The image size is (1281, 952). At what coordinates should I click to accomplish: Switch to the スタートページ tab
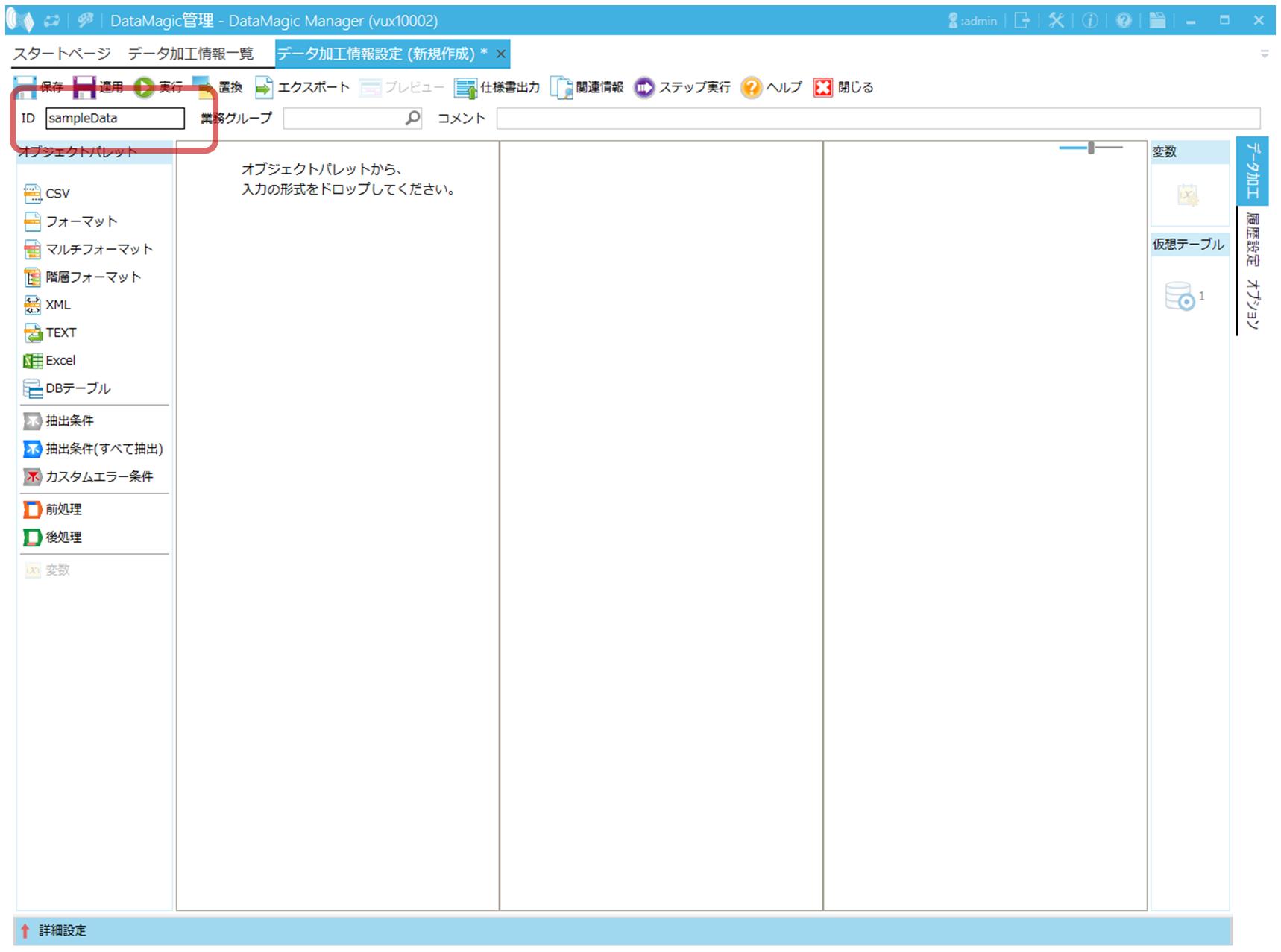tap(62, 54)
